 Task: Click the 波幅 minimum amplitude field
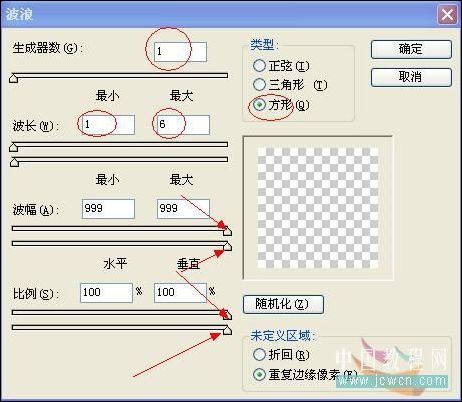click(x=108, y=209)
